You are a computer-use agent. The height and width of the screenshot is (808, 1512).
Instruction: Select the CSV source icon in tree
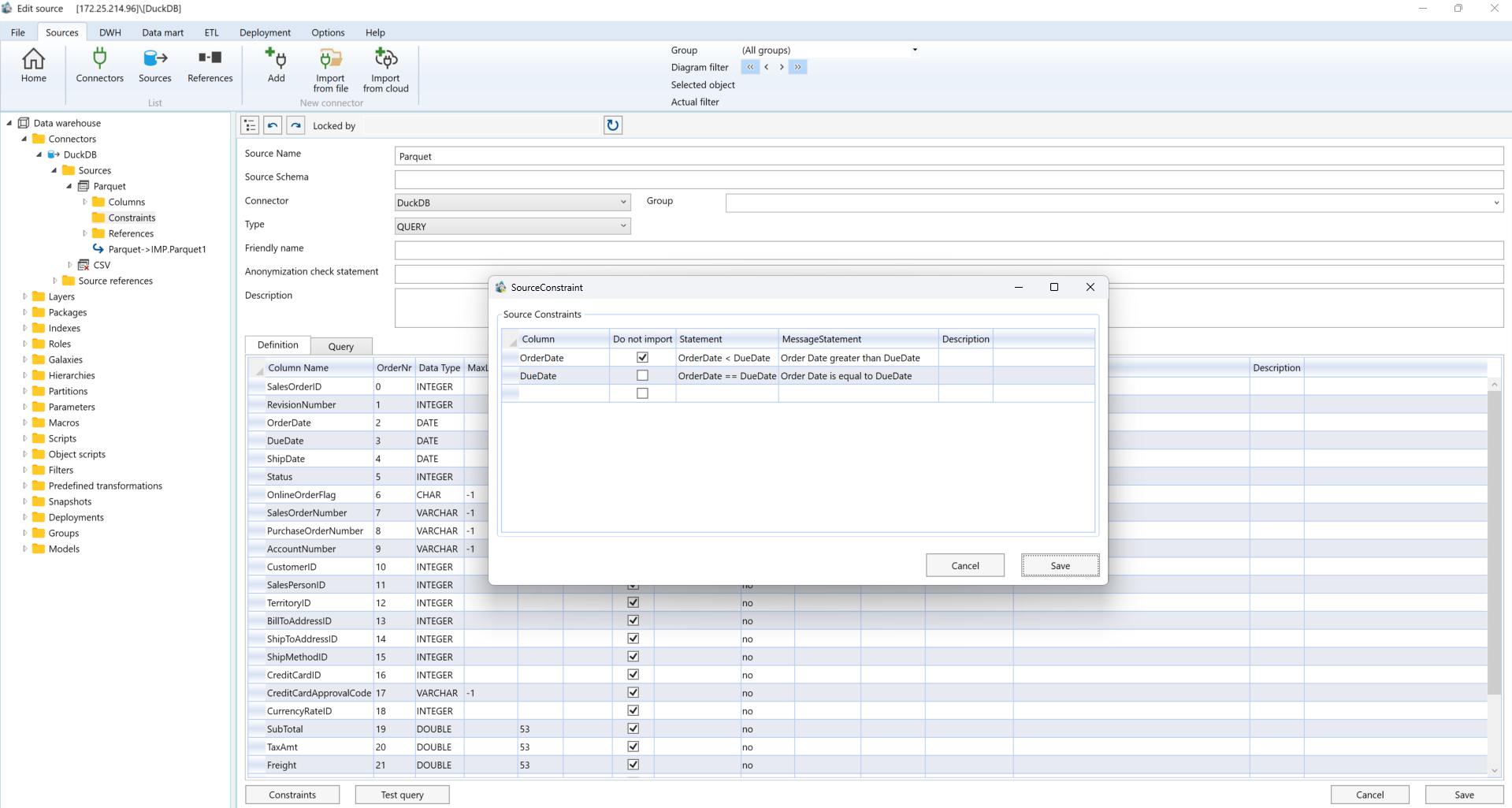[84, 265]
